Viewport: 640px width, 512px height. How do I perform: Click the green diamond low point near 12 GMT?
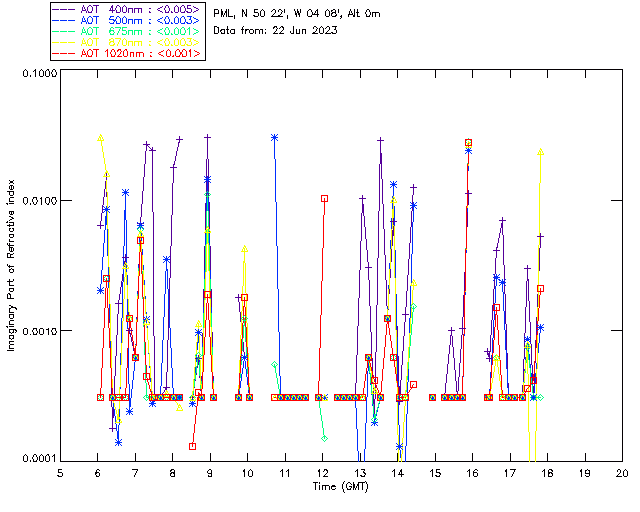pos(324,439)
